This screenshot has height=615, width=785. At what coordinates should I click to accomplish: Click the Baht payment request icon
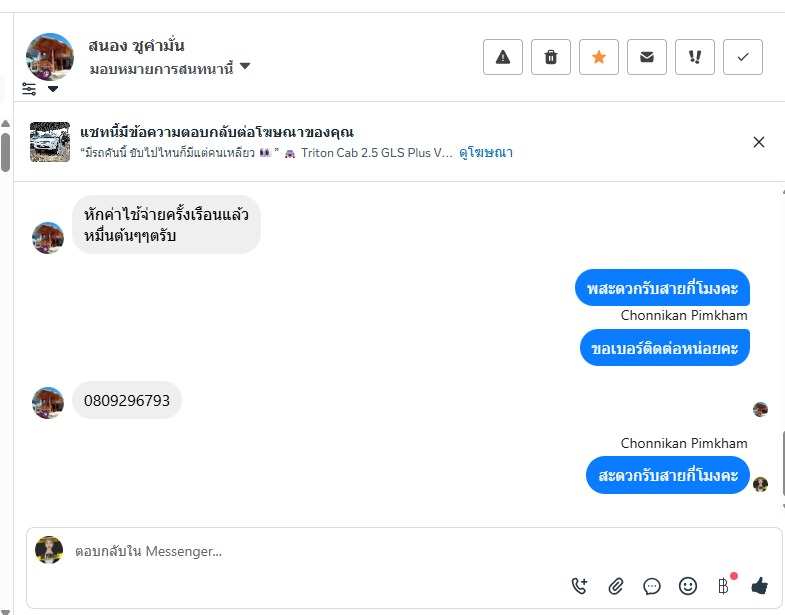pos(723,586)
